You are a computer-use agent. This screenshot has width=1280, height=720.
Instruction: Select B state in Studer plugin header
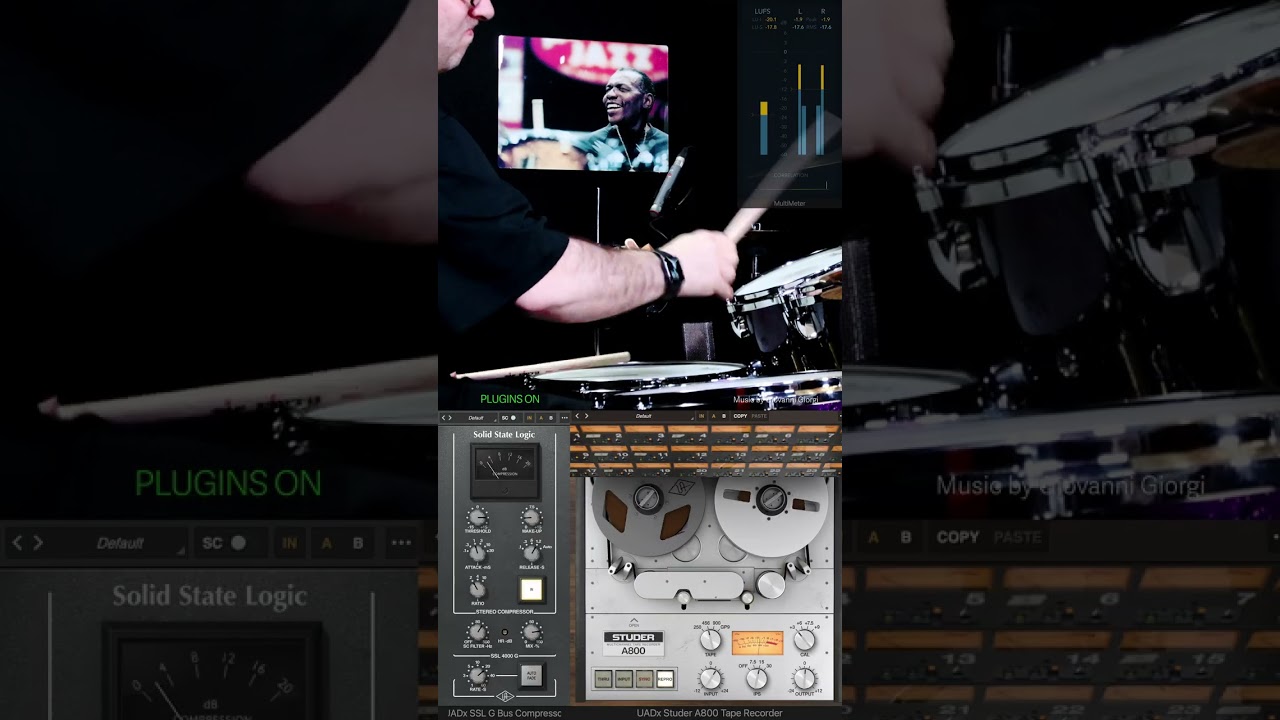tap(724, 416)
